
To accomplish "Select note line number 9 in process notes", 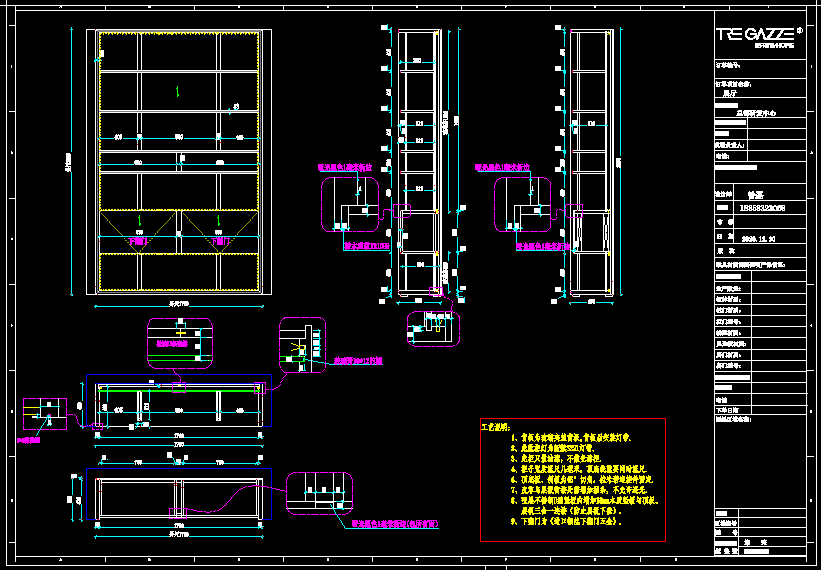I will click(x=566, y=522).
